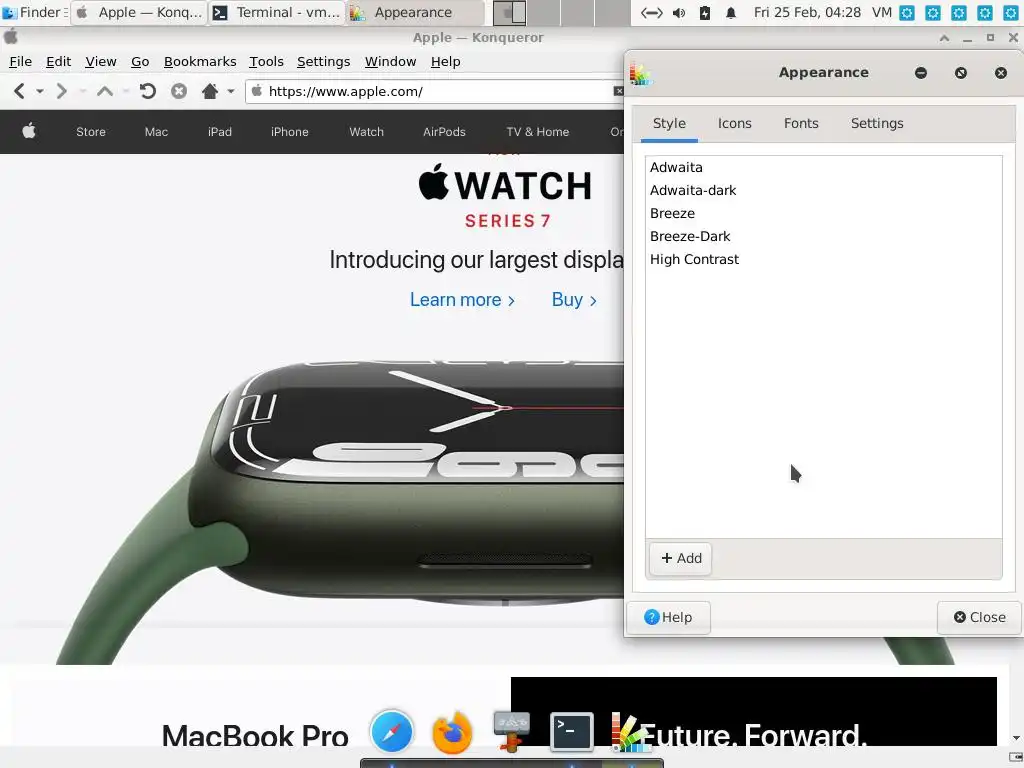Switch to Terminal in the taskbar
Viewport: 1024px width, 768px height.
pyautogui.click(x=276, y=12)
